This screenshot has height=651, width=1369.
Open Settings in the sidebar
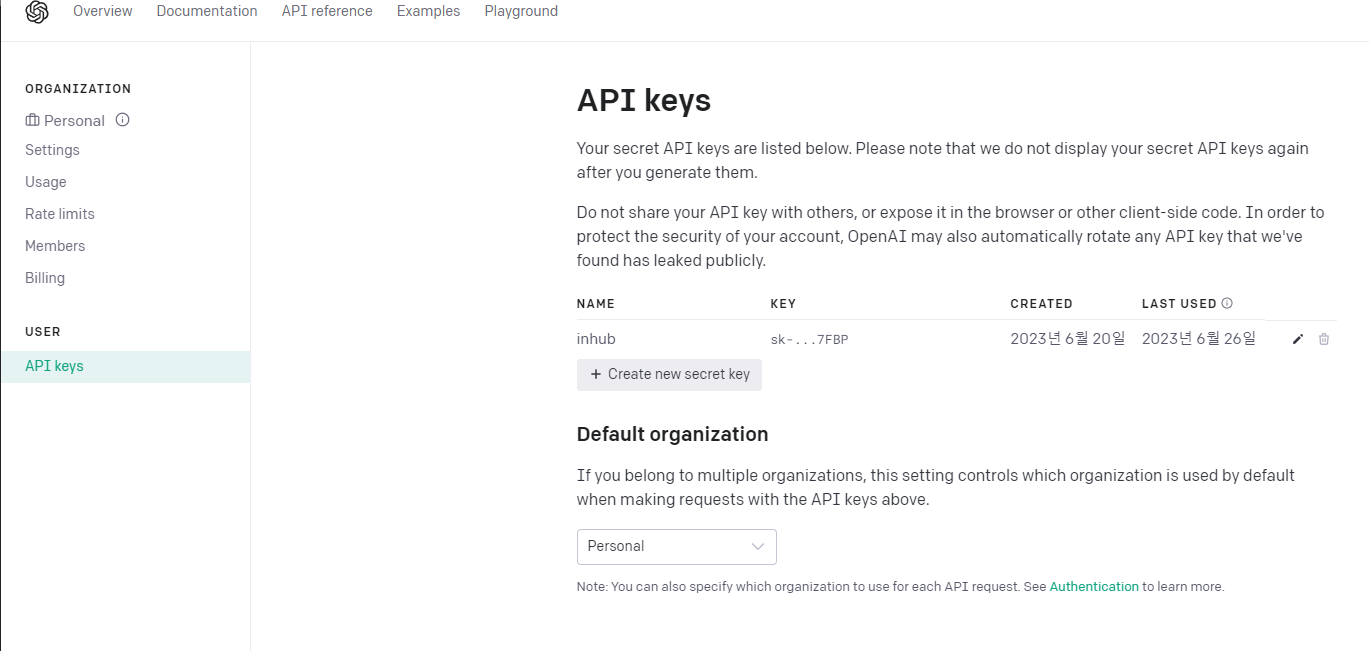(x=52, y=150)
